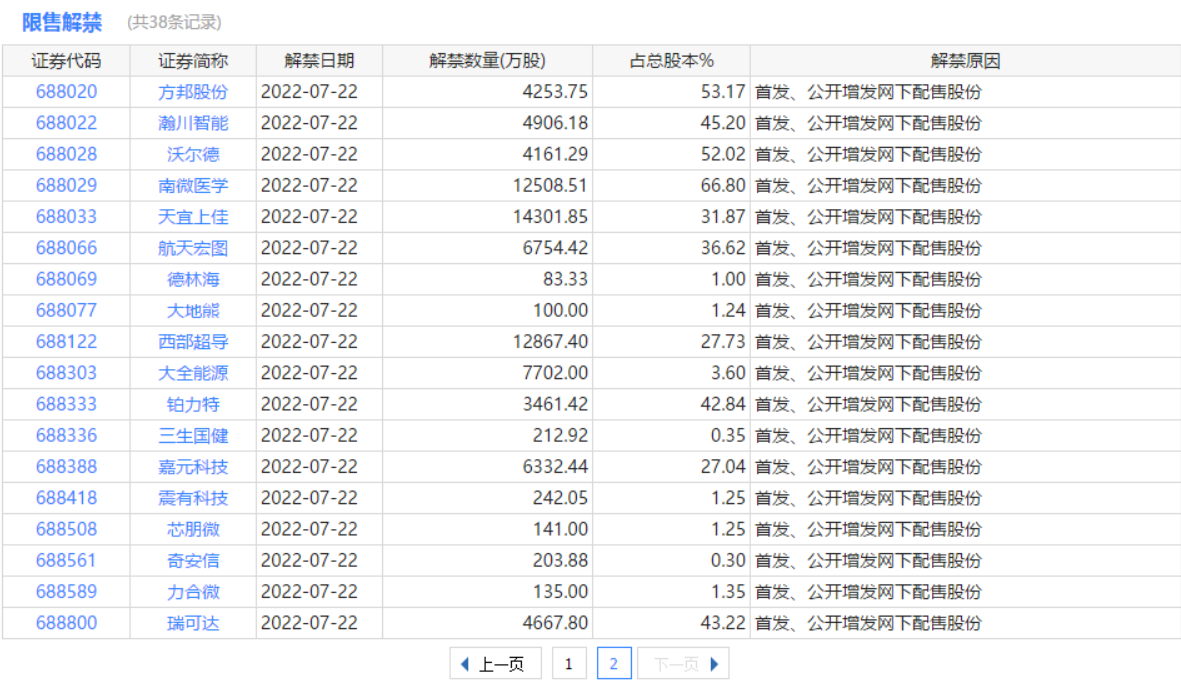Click stock code 688333

coord(66,404)
